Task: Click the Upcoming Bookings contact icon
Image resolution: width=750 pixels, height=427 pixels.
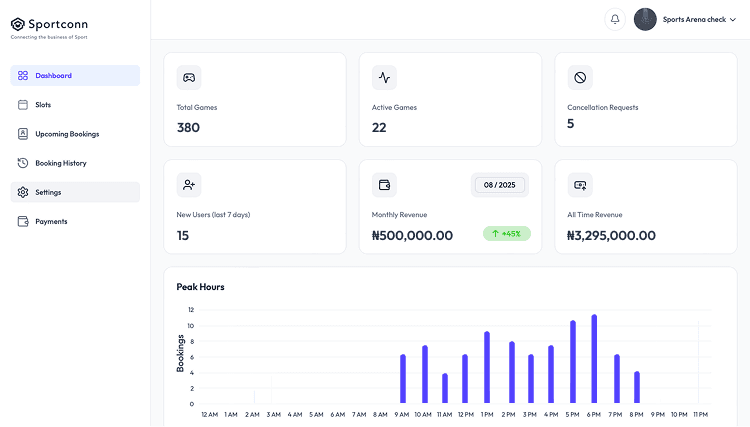Action: tap(23, 134)
